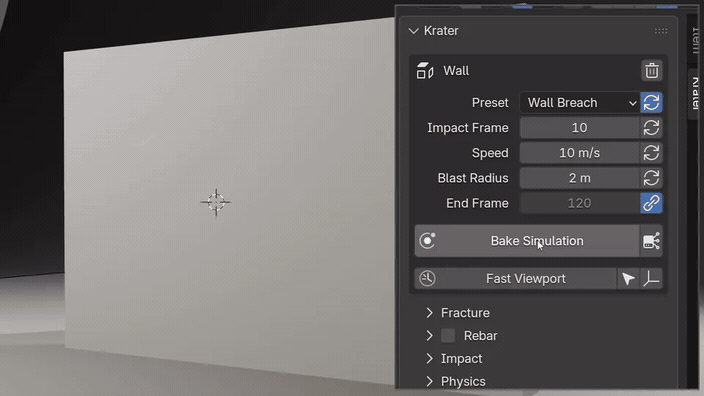704x396 pixels.
Task: Click the Impact Frame field showing 10
Action: 580,128
